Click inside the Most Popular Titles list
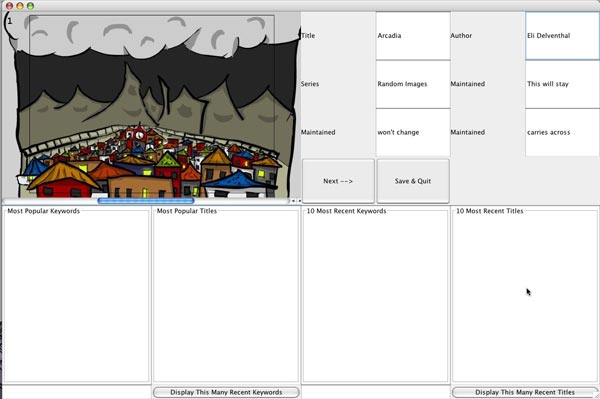Viewport: 600px width, 399px height. pyautogui.click(x=226, y=296)
